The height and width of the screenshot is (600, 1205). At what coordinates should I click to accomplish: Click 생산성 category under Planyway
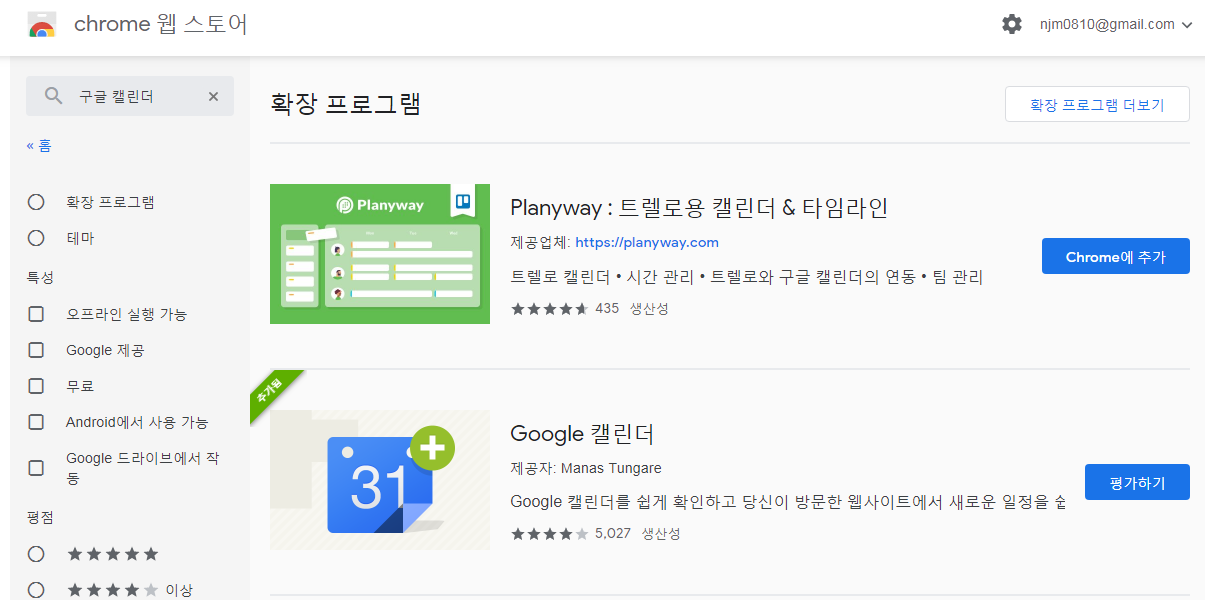(x=649, y=308)
